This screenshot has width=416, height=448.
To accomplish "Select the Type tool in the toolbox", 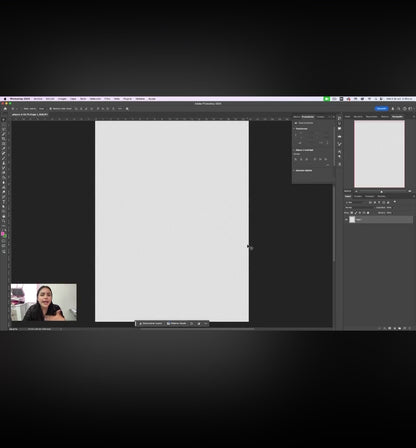I will pos(4,202).
